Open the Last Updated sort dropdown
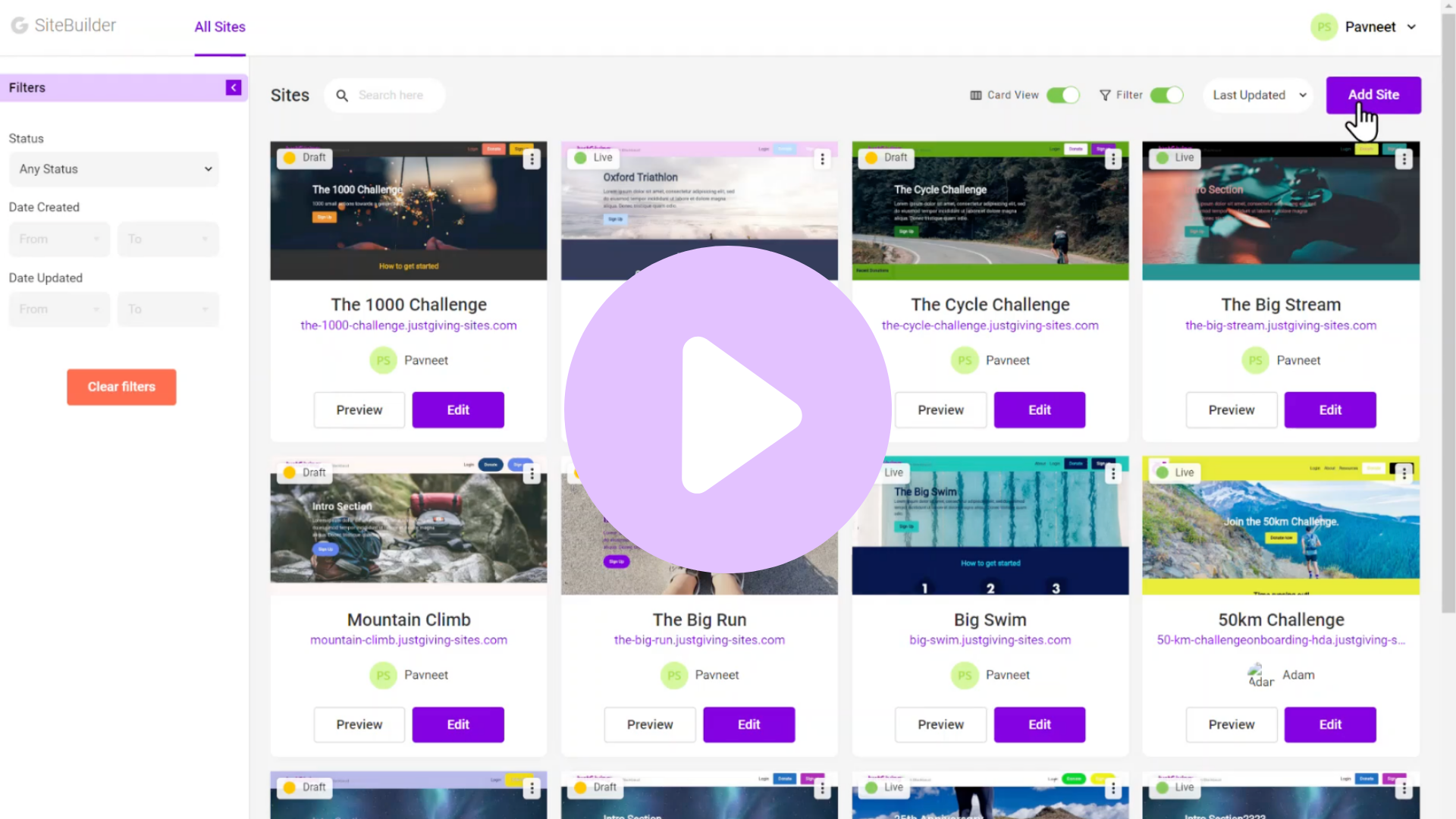This screenshot has height=819, width=1456. point(1258,96)
